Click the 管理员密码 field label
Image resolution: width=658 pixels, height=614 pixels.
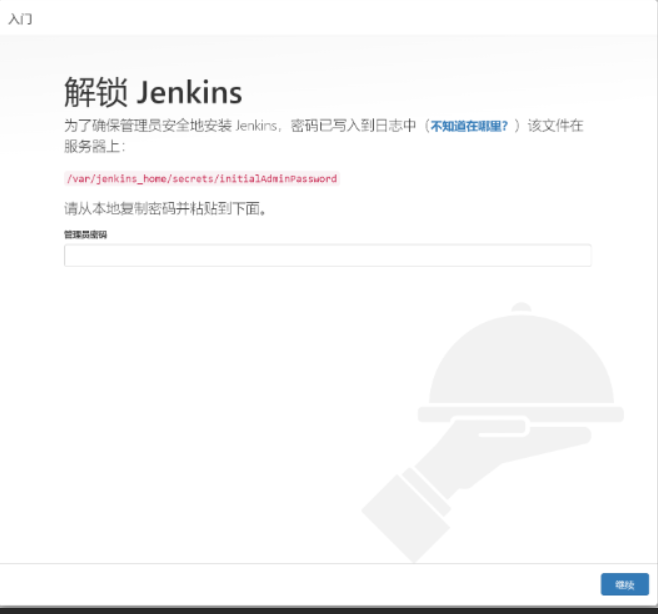click(85, 234)
